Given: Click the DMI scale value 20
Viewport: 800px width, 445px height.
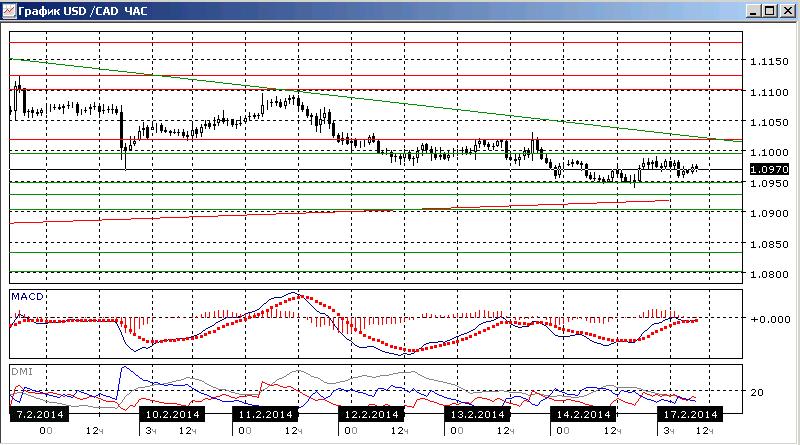Looking at the screenshot, I should [x=757, y=392].
